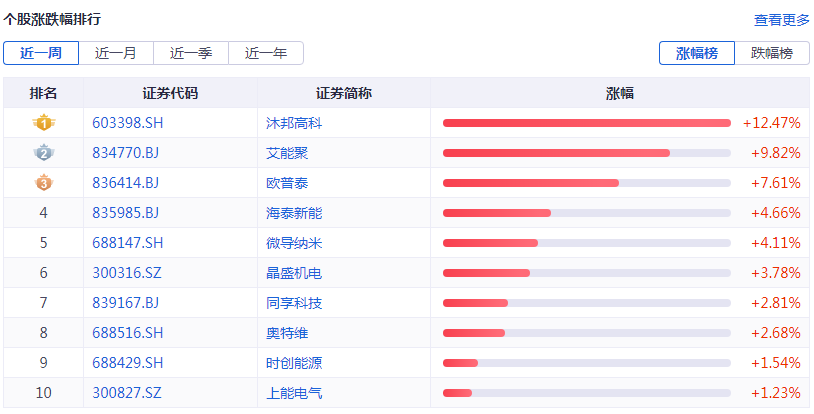Open the 834770.BJ stock code link
814x414 pixels.
(x=125, y=153)
